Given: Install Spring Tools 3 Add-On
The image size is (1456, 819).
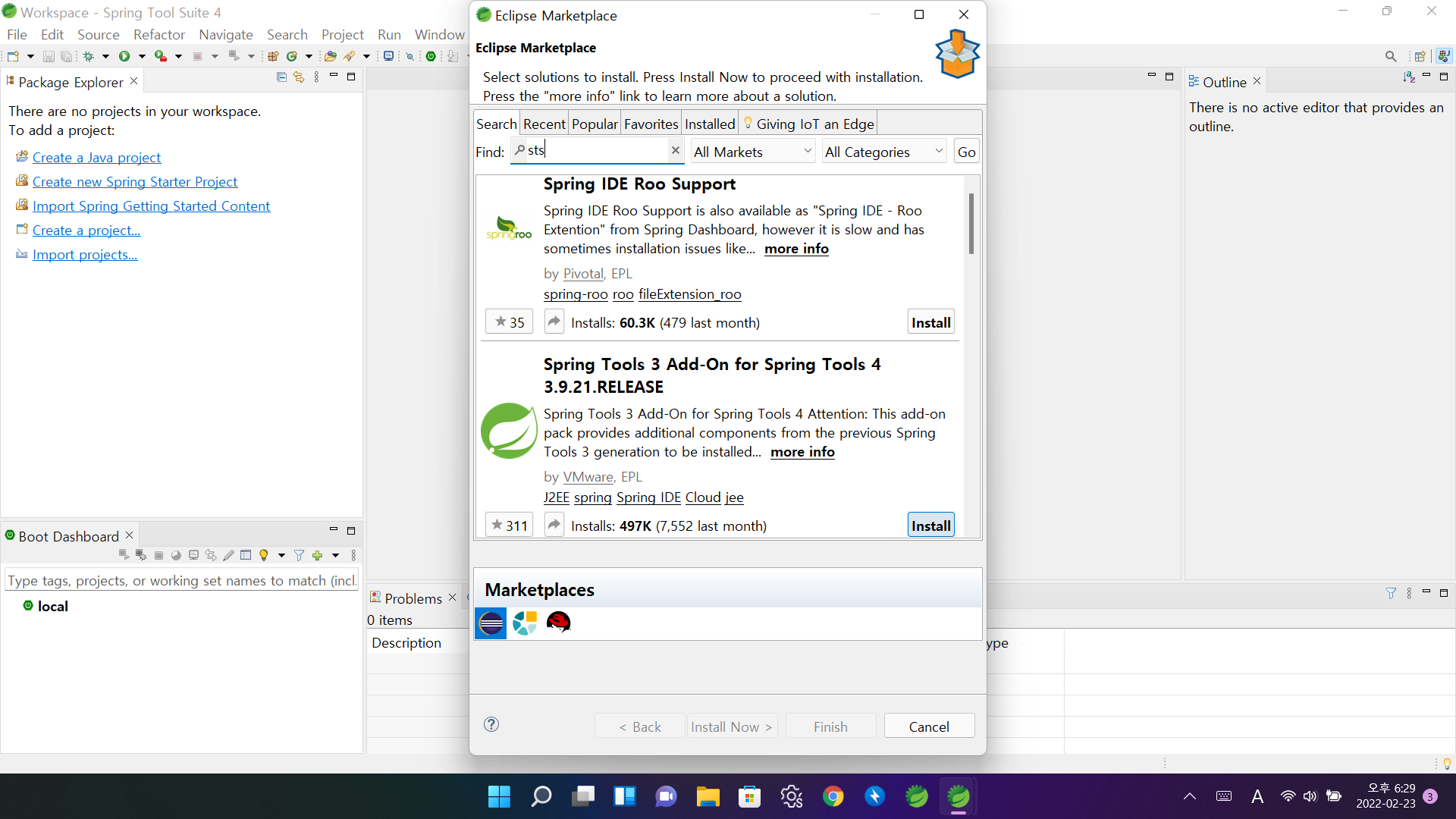Looking at the screenshot, I should 930,526.
